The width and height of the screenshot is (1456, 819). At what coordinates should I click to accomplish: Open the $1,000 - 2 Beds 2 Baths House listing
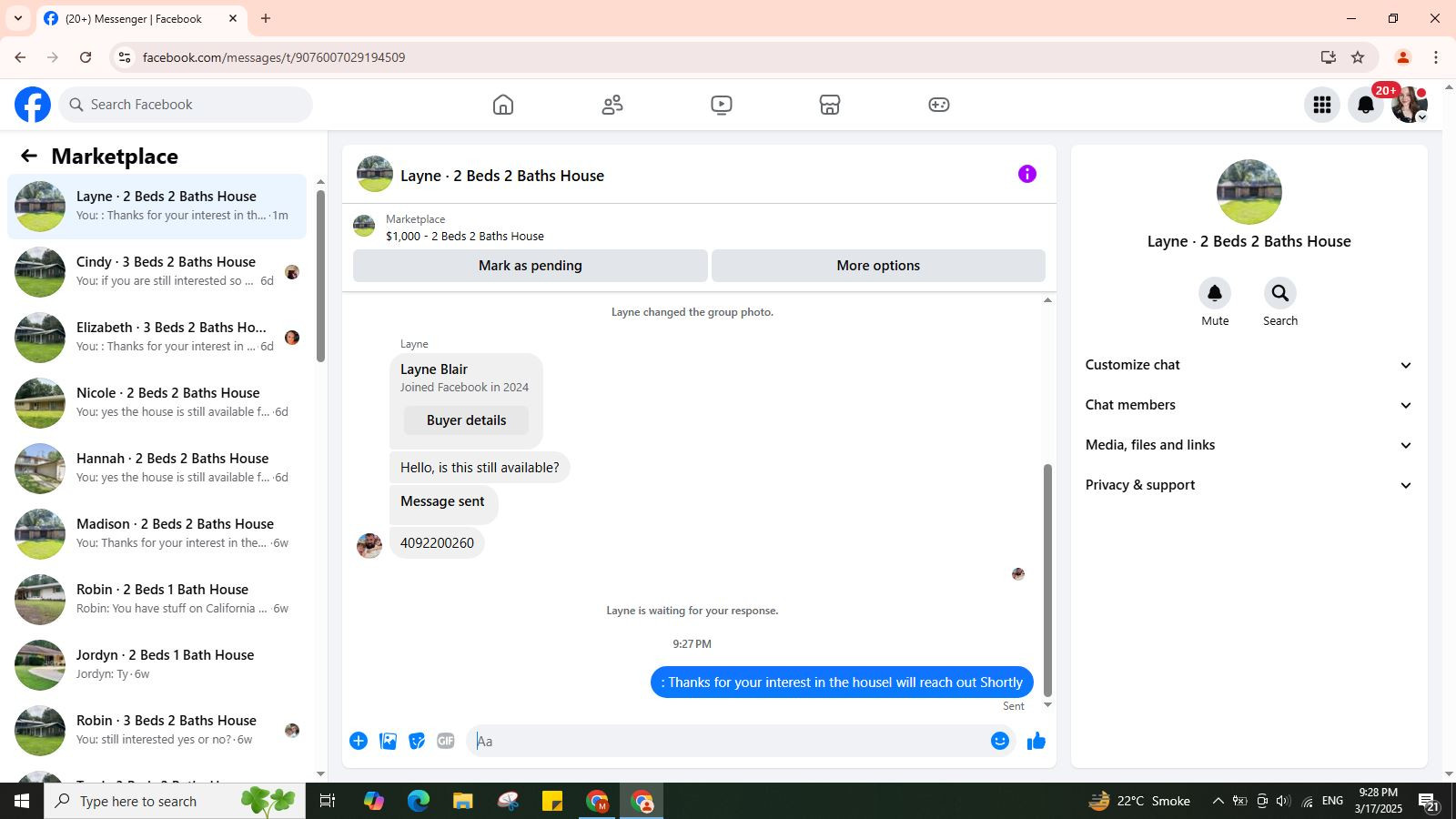(x=465, y=236)
